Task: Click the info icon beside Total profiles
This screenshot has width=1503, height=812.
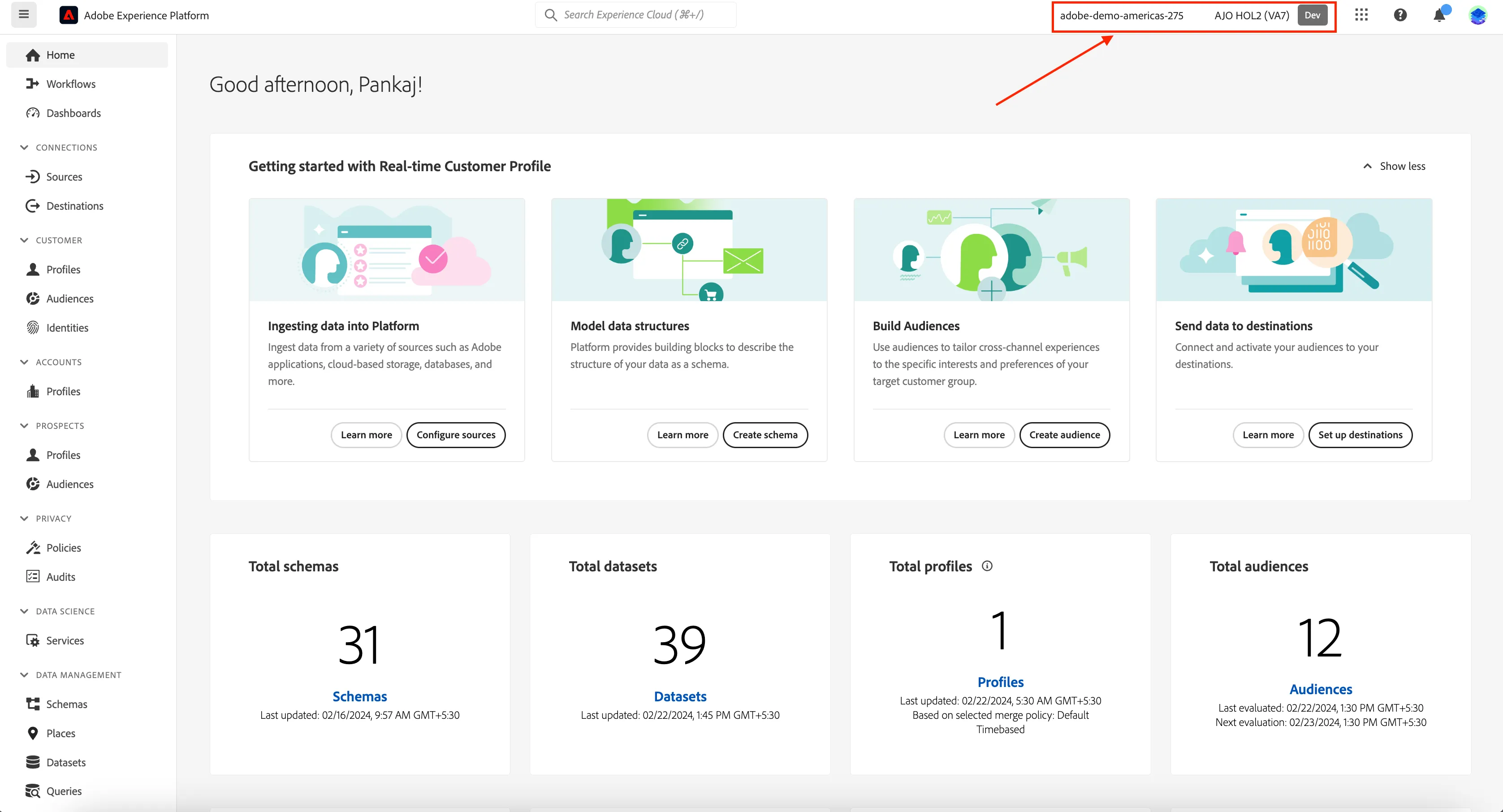Action: (987, 566)
